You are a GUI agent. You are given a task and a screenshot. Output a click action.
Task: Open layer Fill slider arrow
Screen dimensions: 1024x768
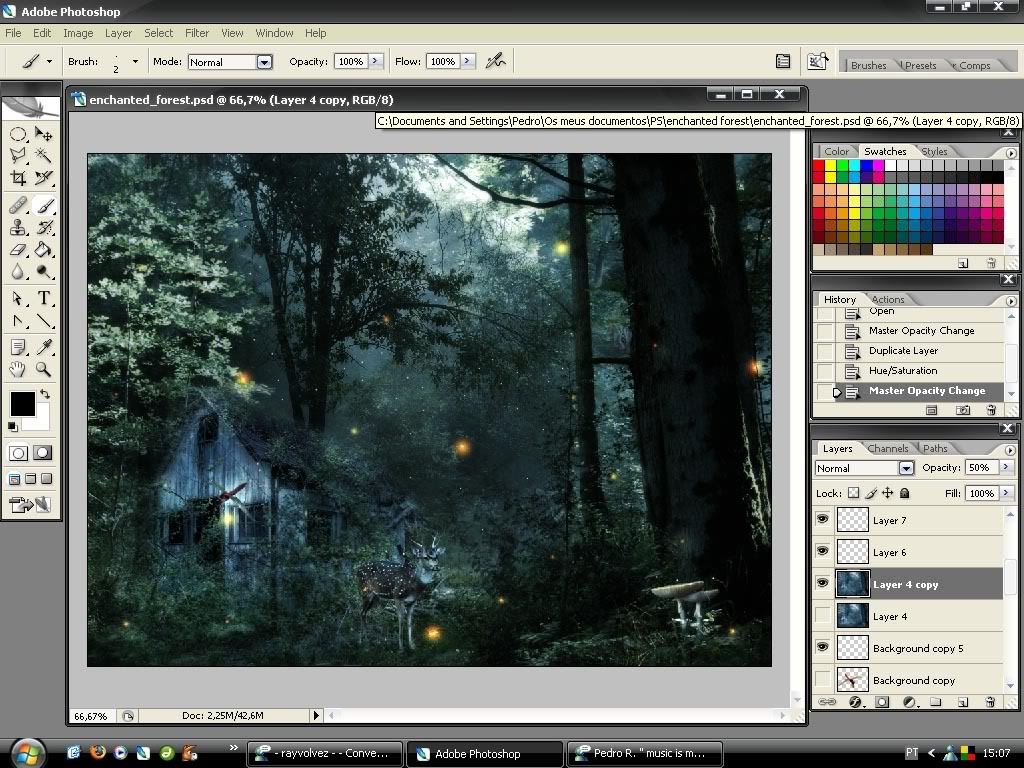(1006, 493)
